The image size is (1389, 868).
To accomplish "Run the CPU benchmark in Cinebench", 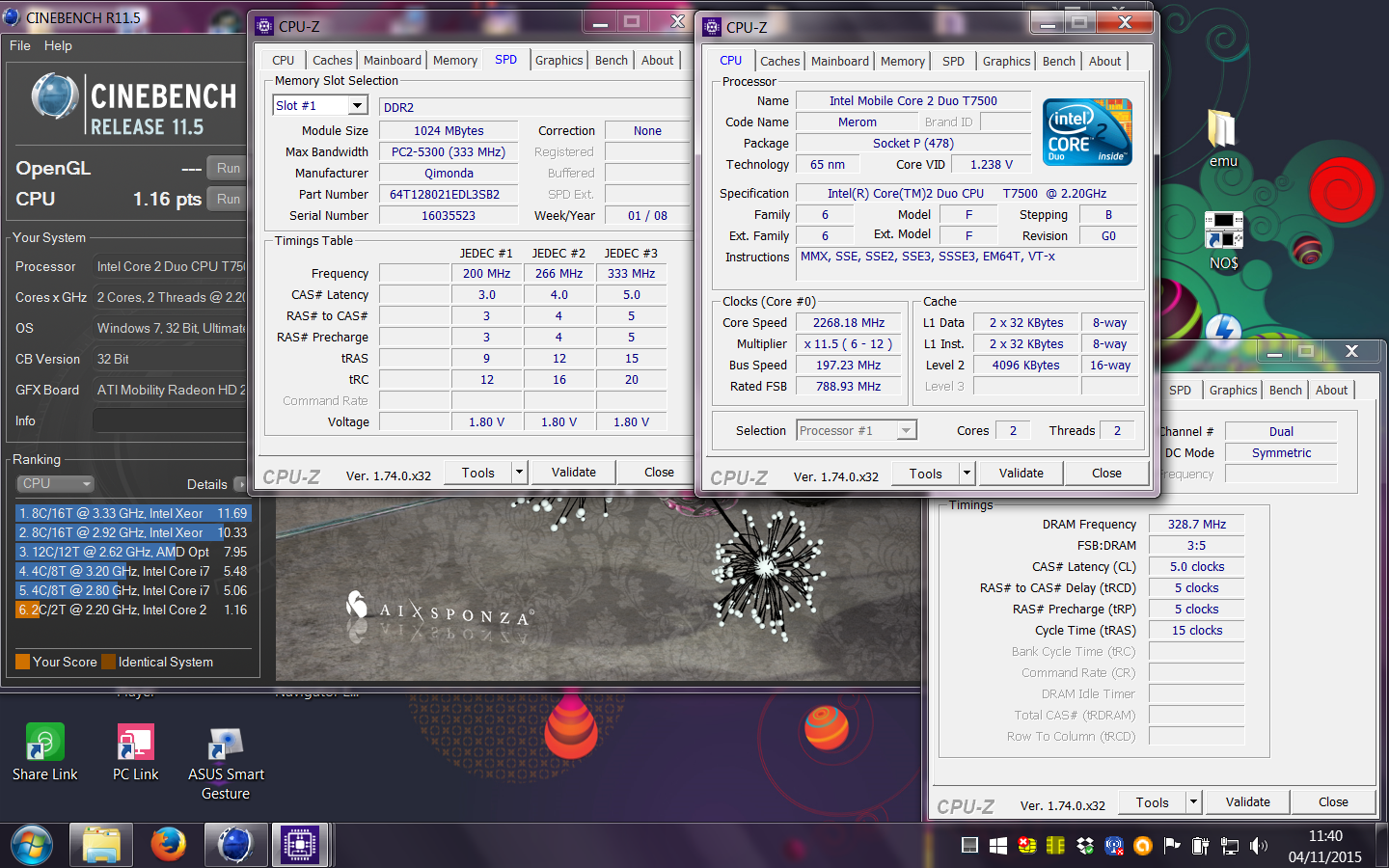I will click(x=229, y=199).
